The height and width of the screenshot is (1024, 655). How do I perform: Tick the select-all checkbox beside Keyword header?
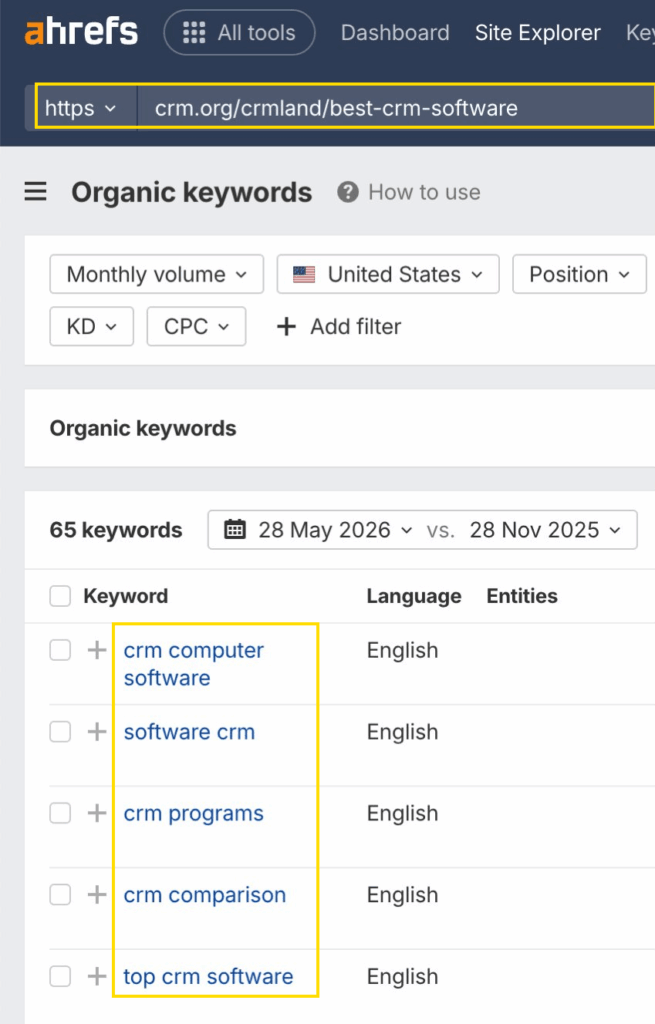coord(60,596)
